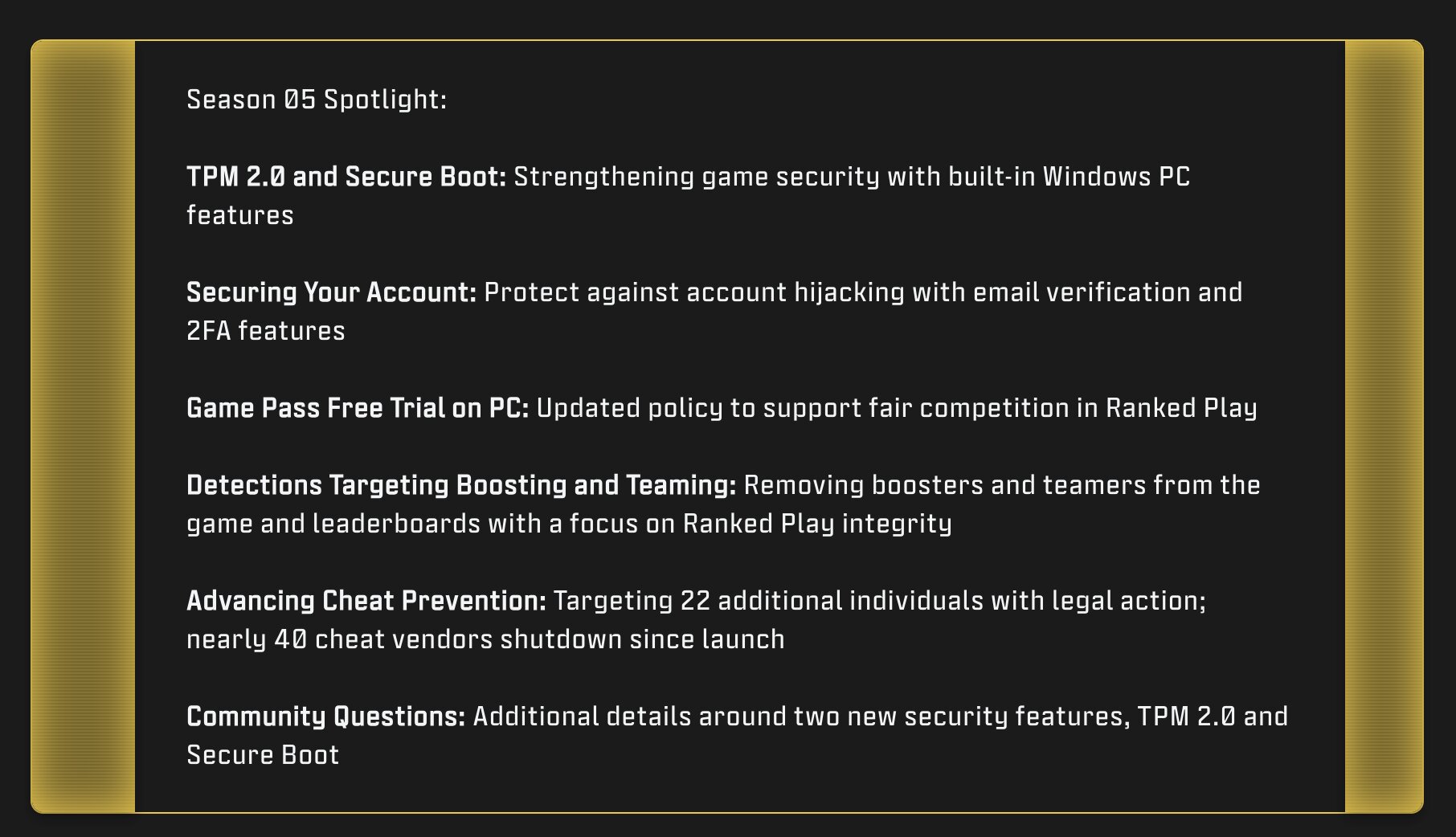
Task: Click "Removing boosters and teamers from the" text
Action: tap(1002, 485)
